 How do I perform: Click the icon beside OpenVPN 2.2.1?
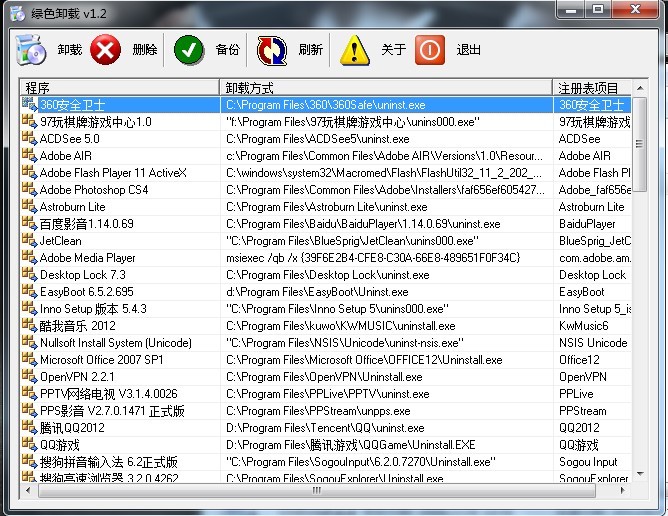[x=29, y=377]
